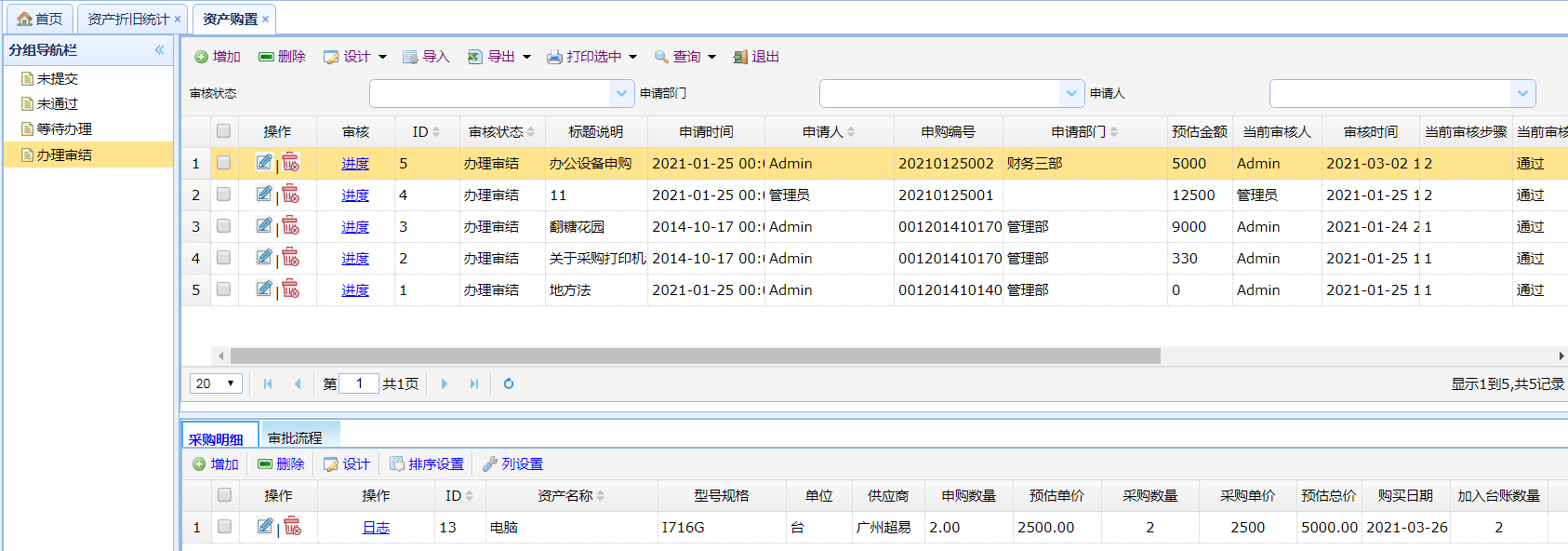1568x551 pixels.
Task: Open the 日志 link for 电脑 row
Action: coord(376,528)
